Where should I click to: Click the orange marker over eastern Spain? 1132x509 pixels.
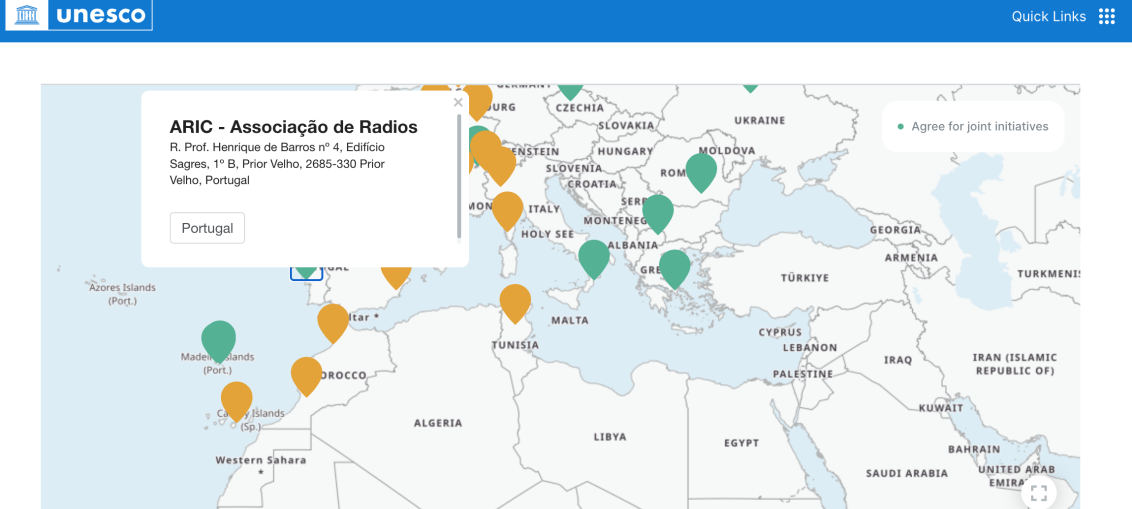coord(396,273)
